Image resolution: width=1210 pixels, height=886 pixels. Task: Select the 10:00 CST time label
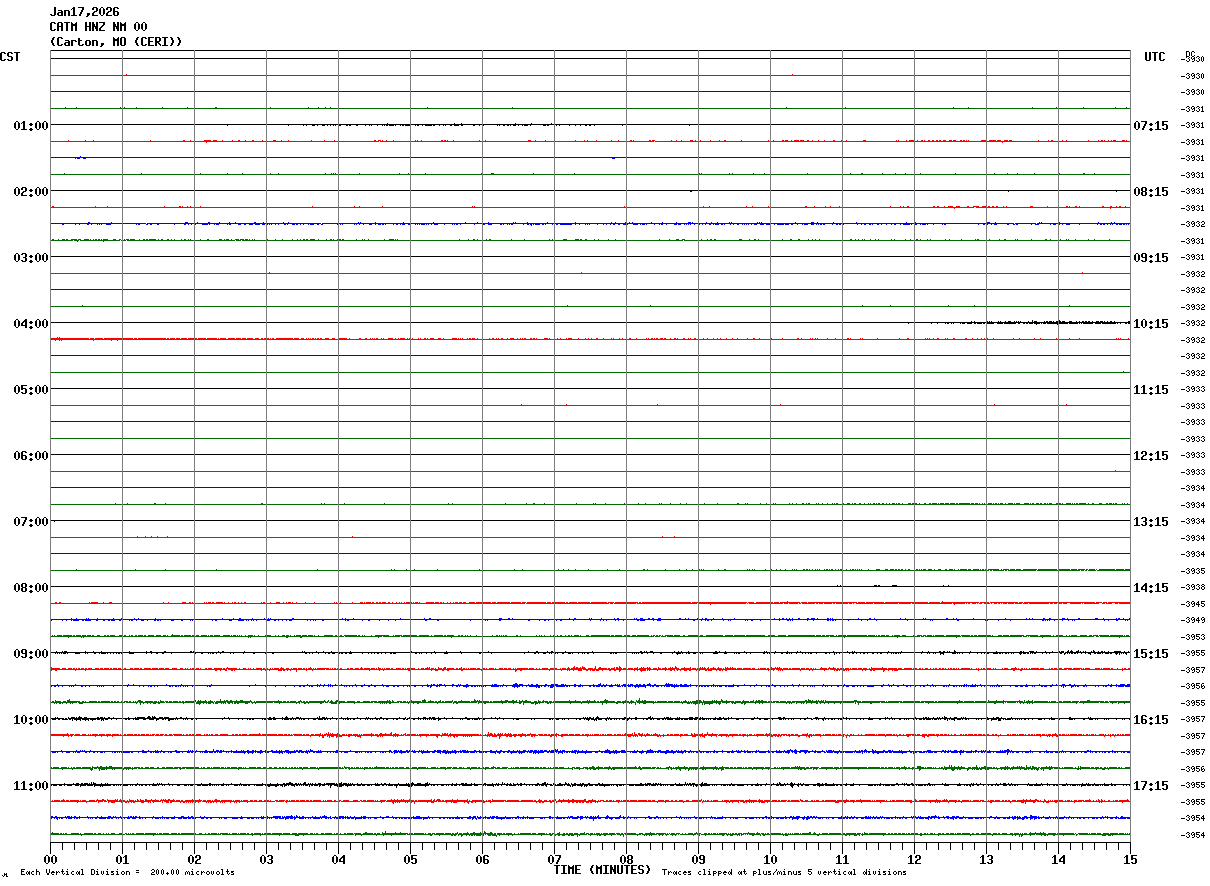31,720
